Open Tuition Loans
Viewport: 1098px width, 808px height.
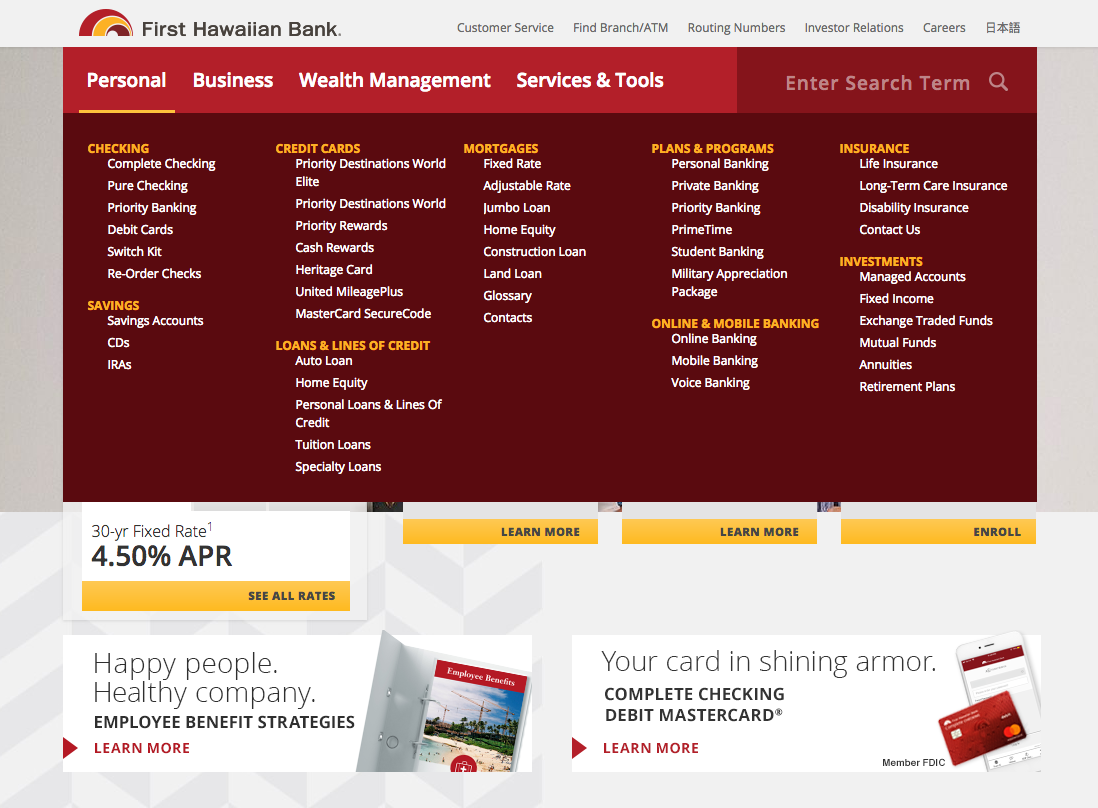[333, 445]
